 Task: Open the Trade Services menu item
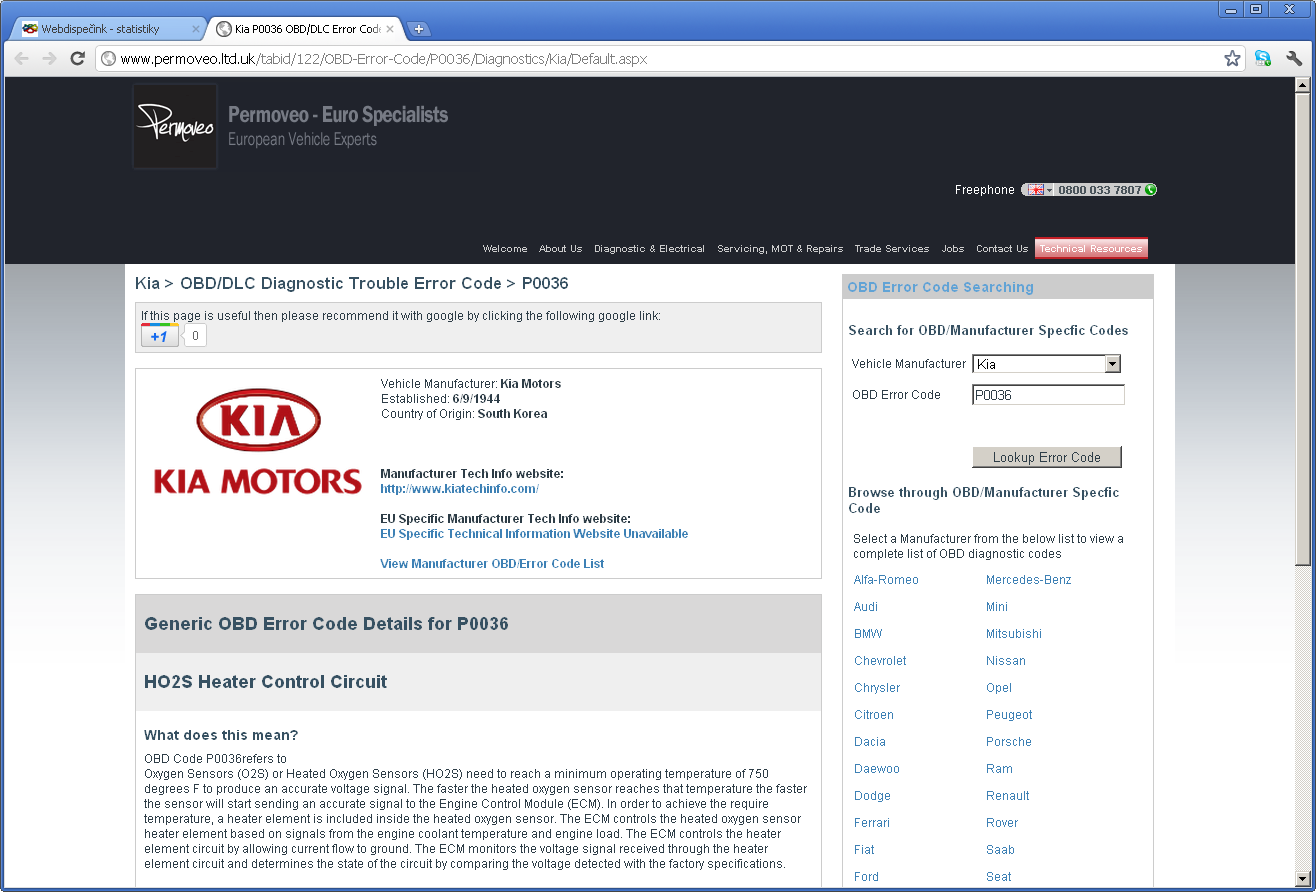[x=891, y=249]
